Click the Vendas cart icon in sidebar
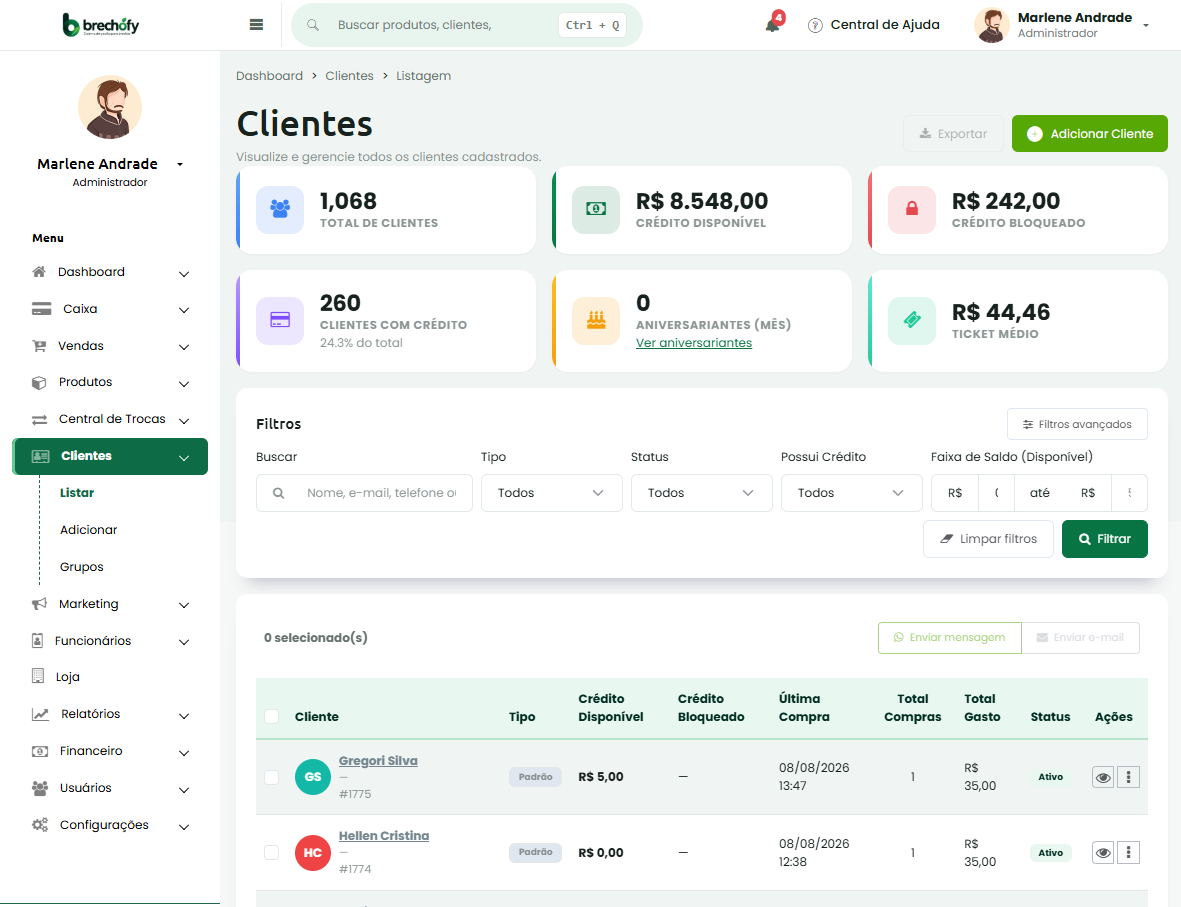The height and width of the screenshot is (907, 1181). (x=39, y=346)
